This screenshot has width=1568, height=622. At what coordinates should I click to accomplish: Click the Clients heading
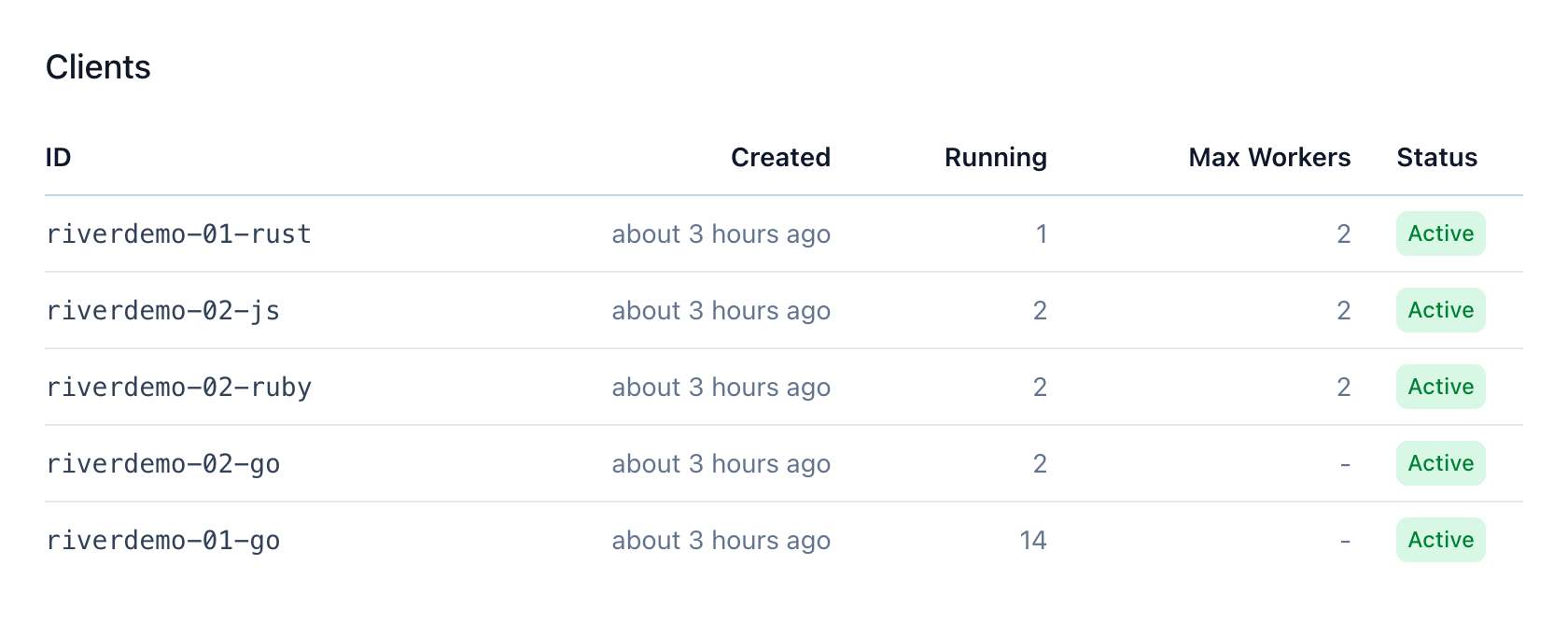(98, 67)
